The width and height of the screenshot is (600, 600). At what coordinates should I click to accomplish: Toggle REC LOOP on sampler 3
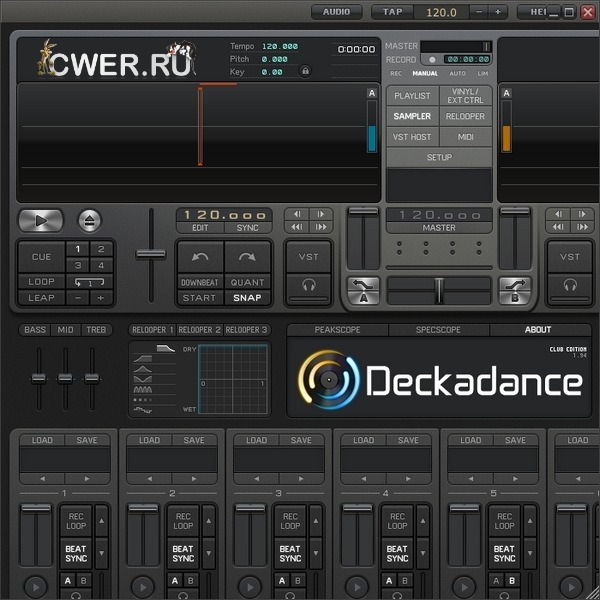tap(290, 520)
